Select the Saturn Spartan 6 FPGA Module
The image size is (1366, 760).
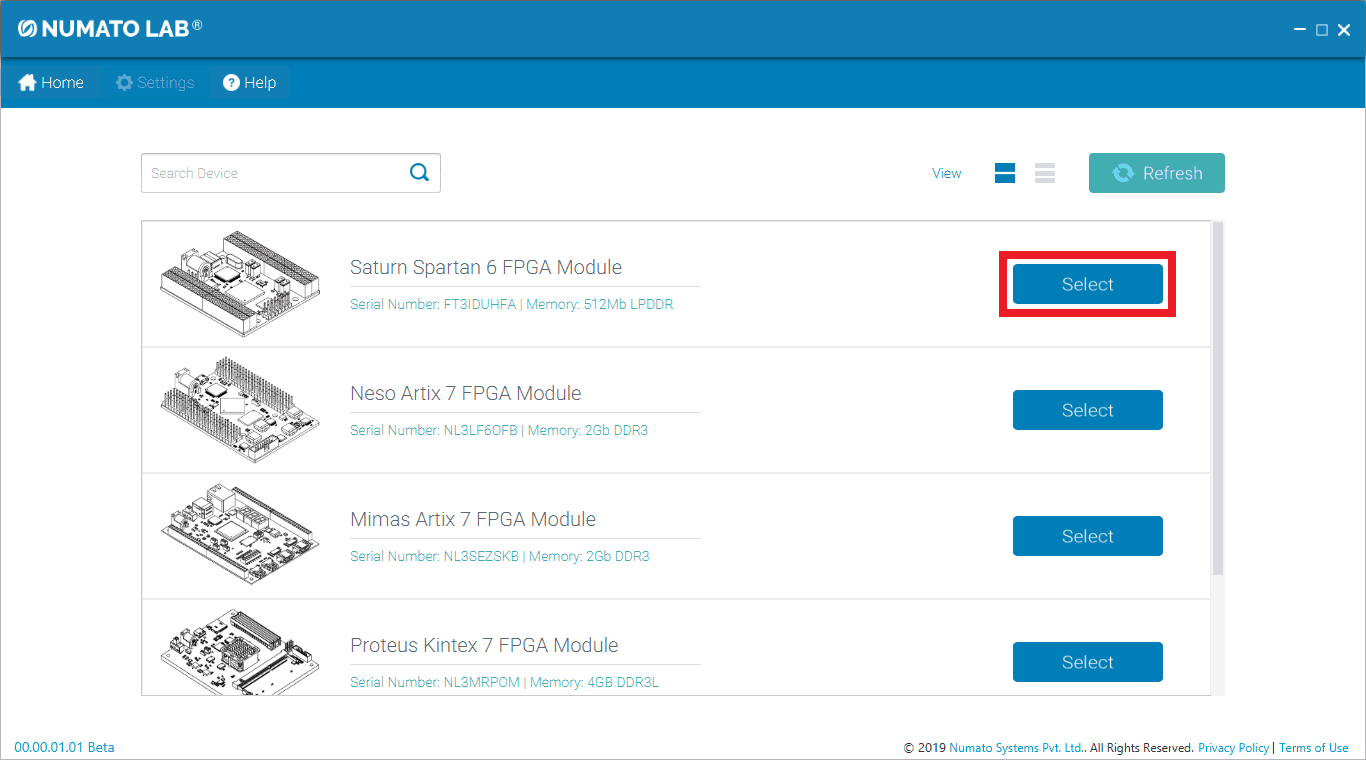click(1087, 284)
